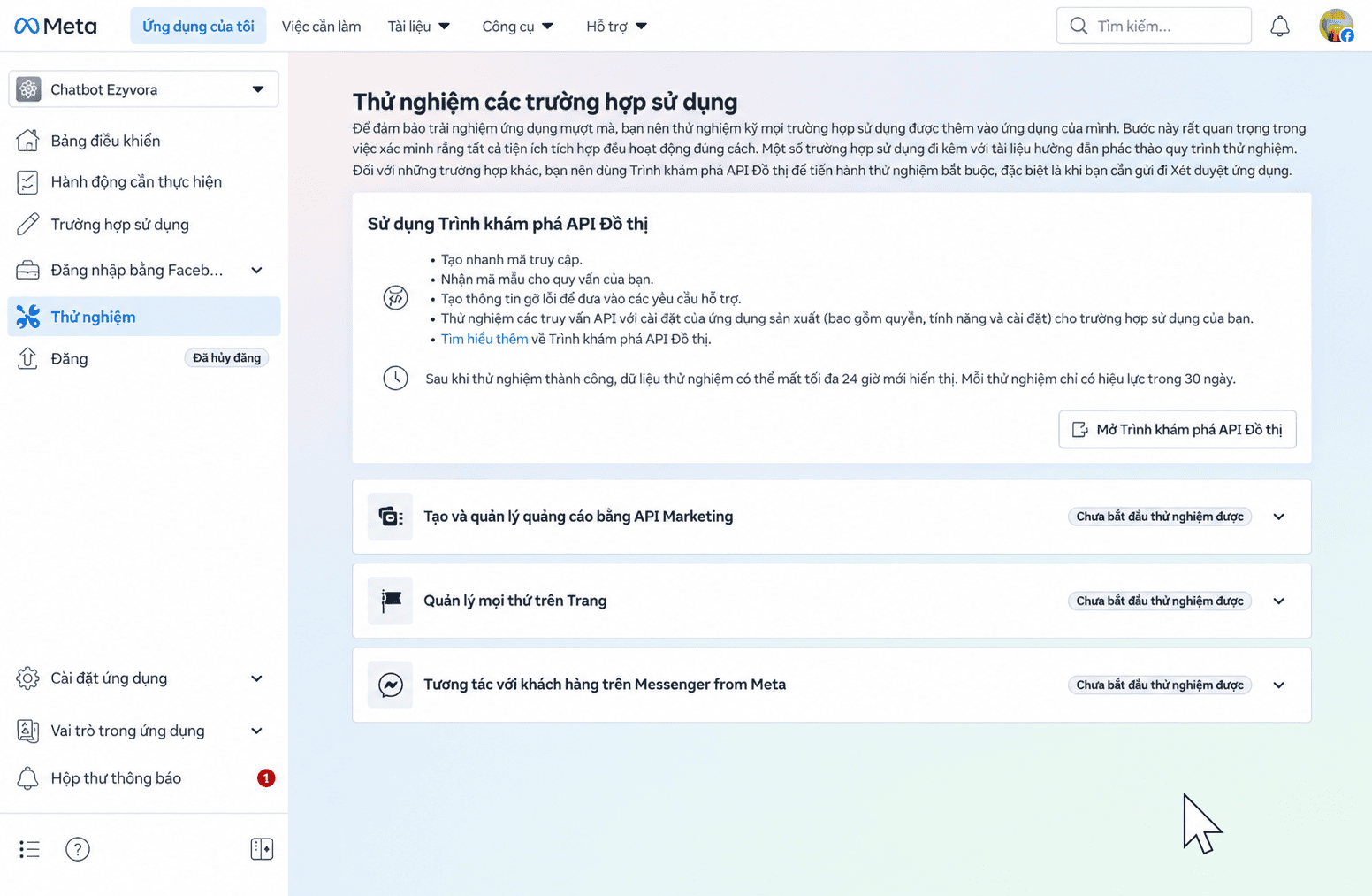This screenshot has width=1372, height=896.
Task: Collapse the sidebar panel icon
Action: [262, 849]
